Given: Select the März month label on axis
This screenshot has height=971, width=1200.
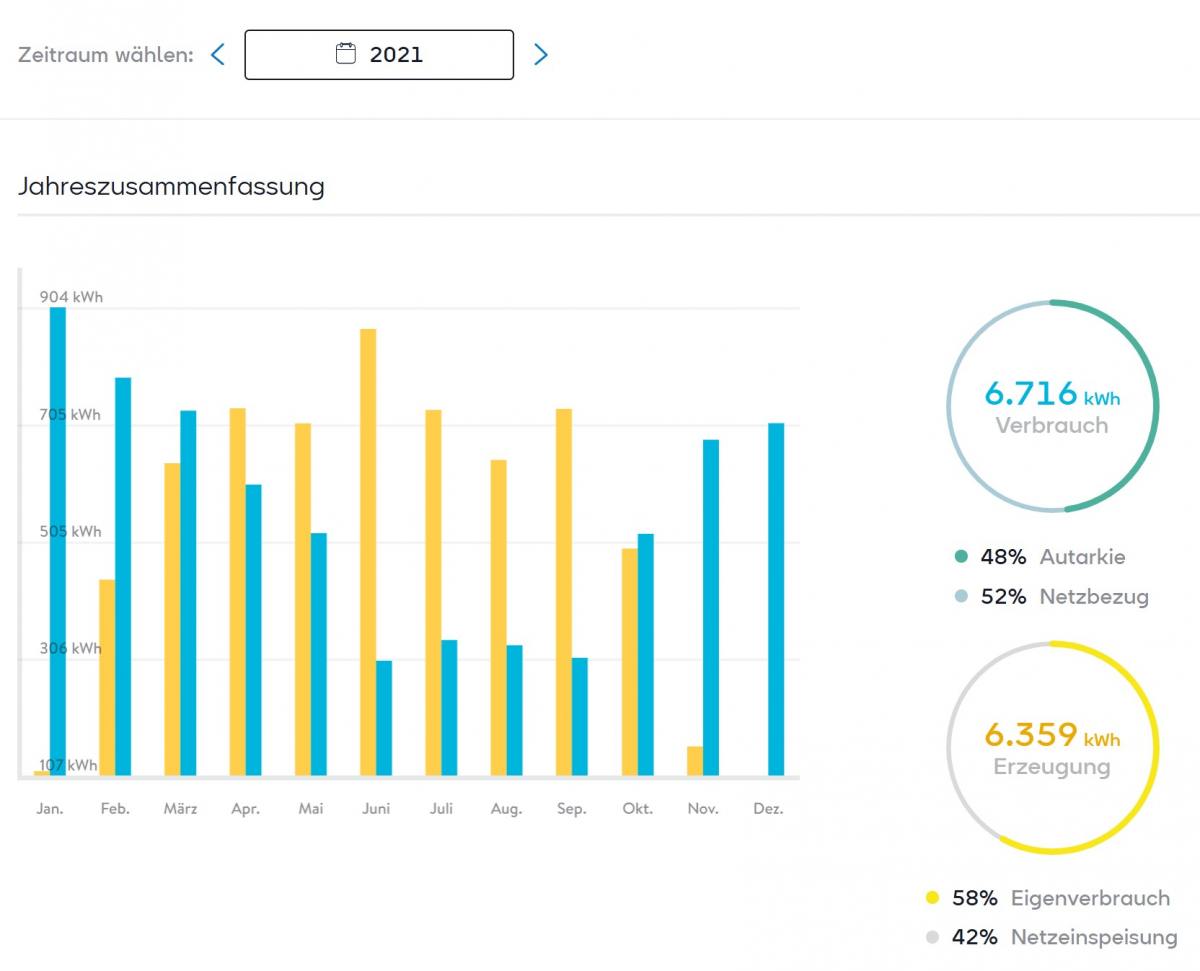Looking at the screenshot, I should point(180,809).
